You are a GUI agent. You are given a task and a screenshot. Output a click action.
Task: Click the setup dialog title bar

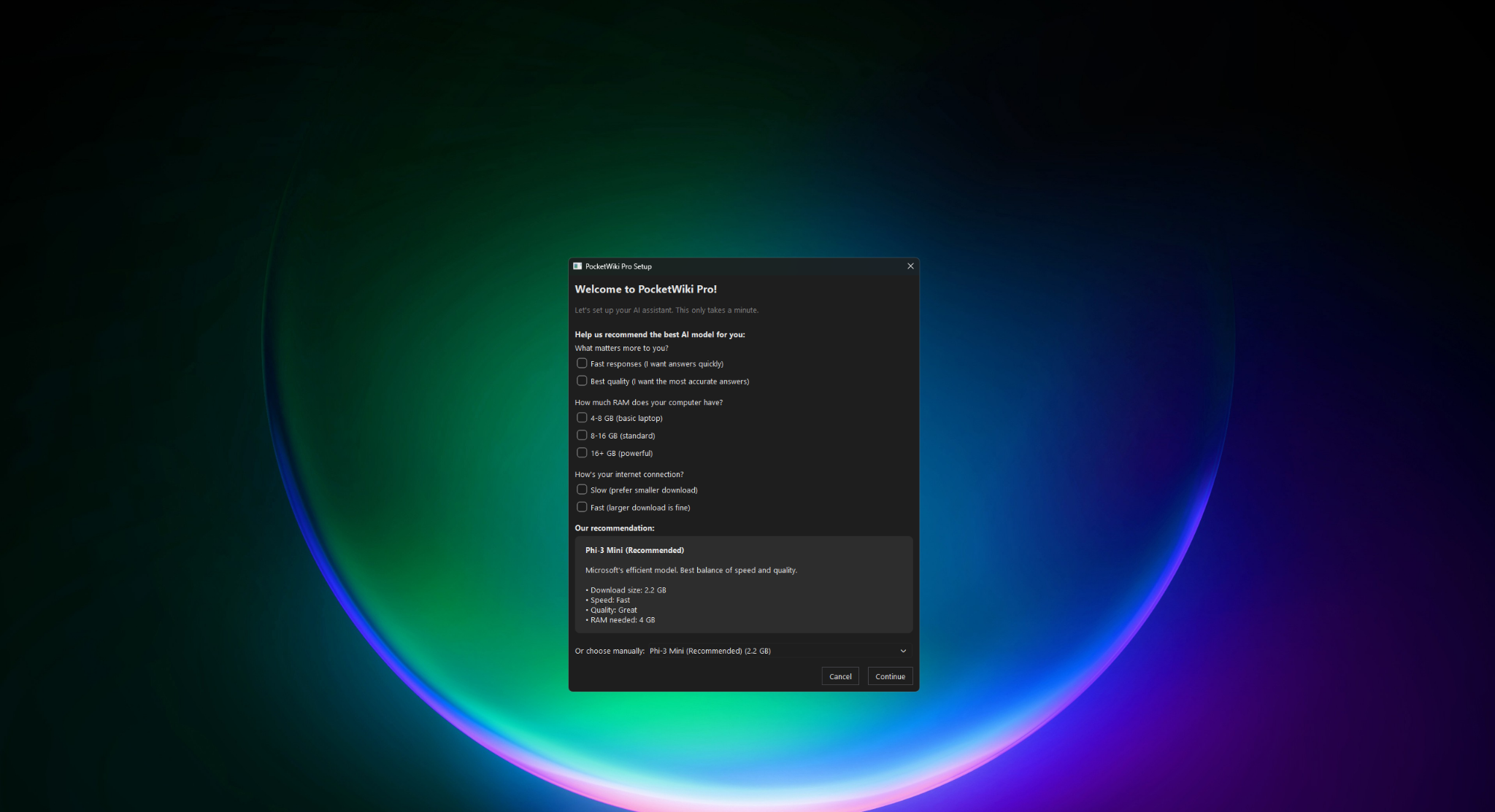730,266
